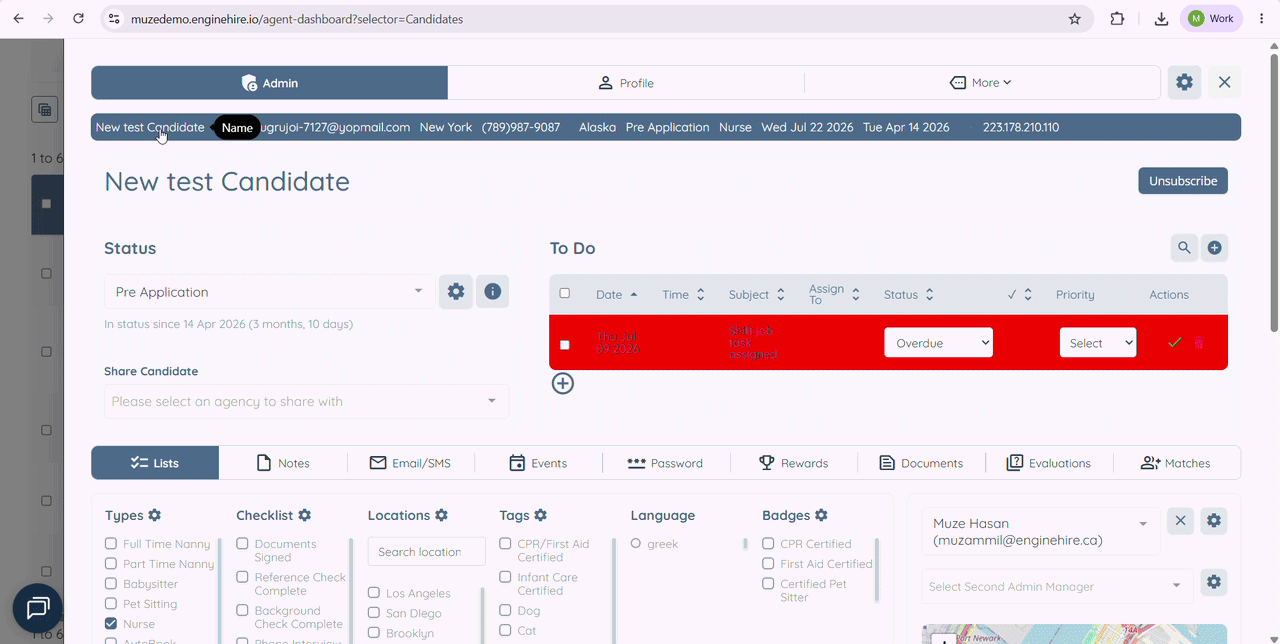Open Tags settings gear
This screenshot has width=1280, height=644.
541,515
